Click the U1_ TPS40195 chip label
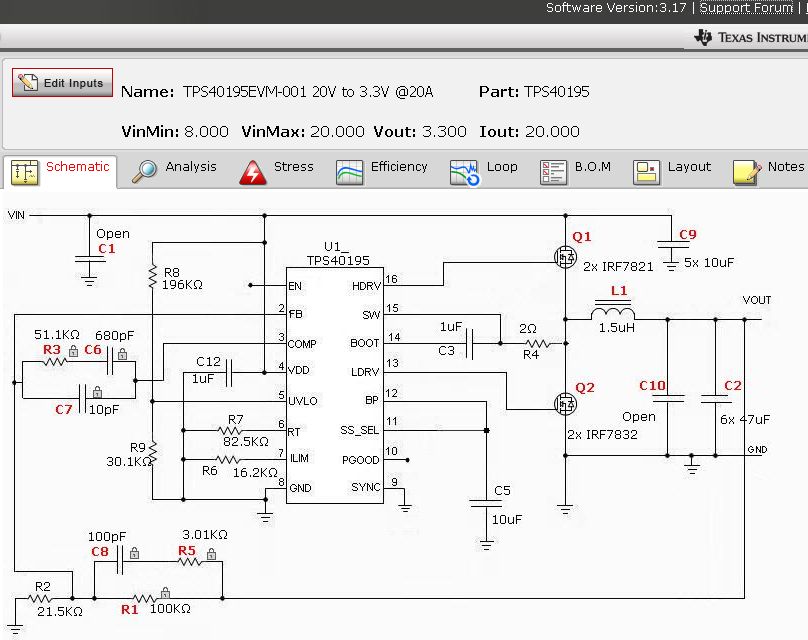This screenshot has width=808, height=640. (x=338, y=254)
